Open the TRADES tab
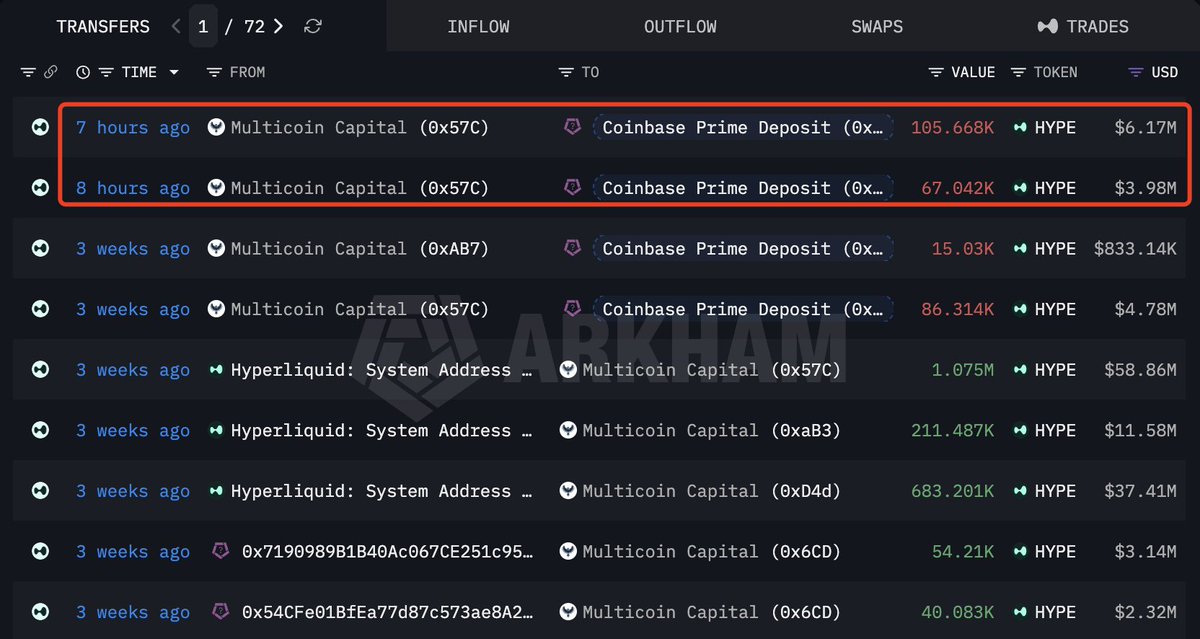1200x639 pixels. [1083, 27]
